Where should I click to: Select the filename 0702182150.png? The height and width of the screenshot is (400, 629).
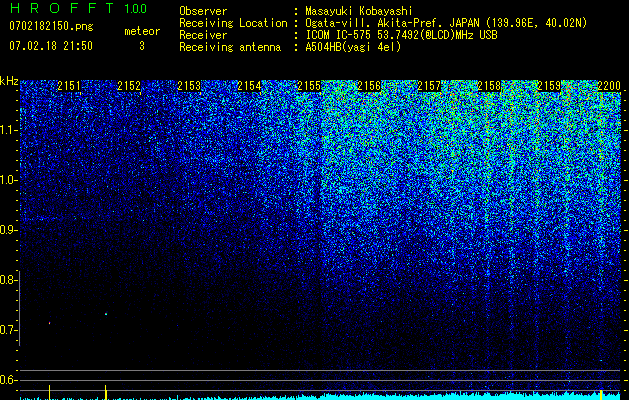point(51,26)
